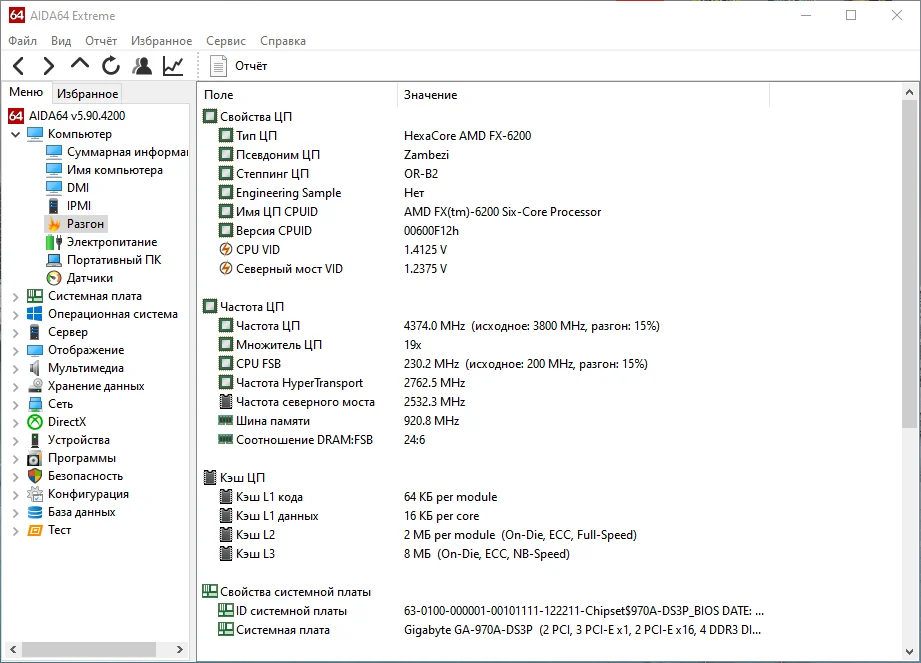Open the user profile toolbar icon
This screenshot has height=663, width=921.
(142, 66)
